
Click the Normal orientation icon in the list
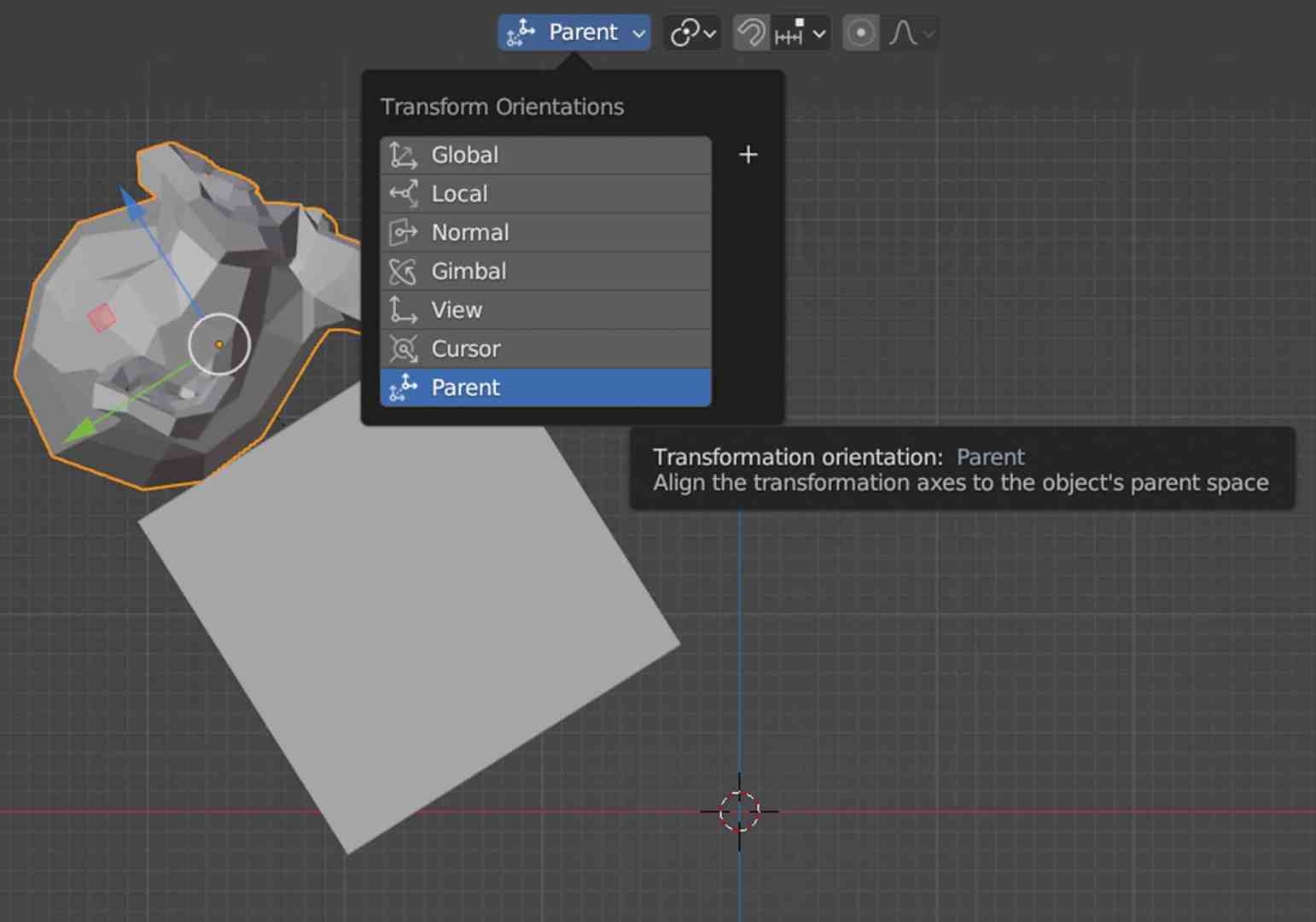tap(403, 231)
